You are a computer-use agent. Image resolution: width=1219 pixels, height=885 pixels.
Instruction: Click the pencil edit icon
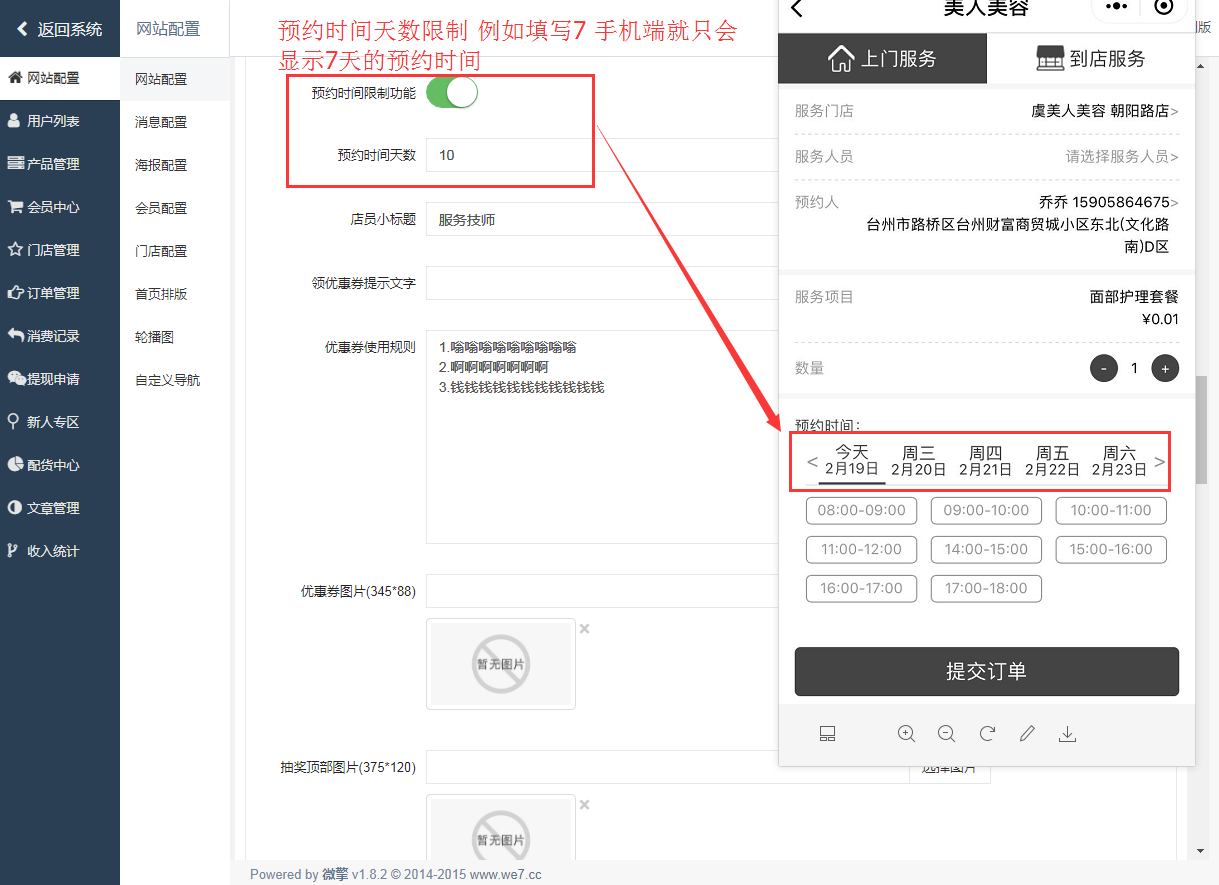click(x=1027, y=734)
